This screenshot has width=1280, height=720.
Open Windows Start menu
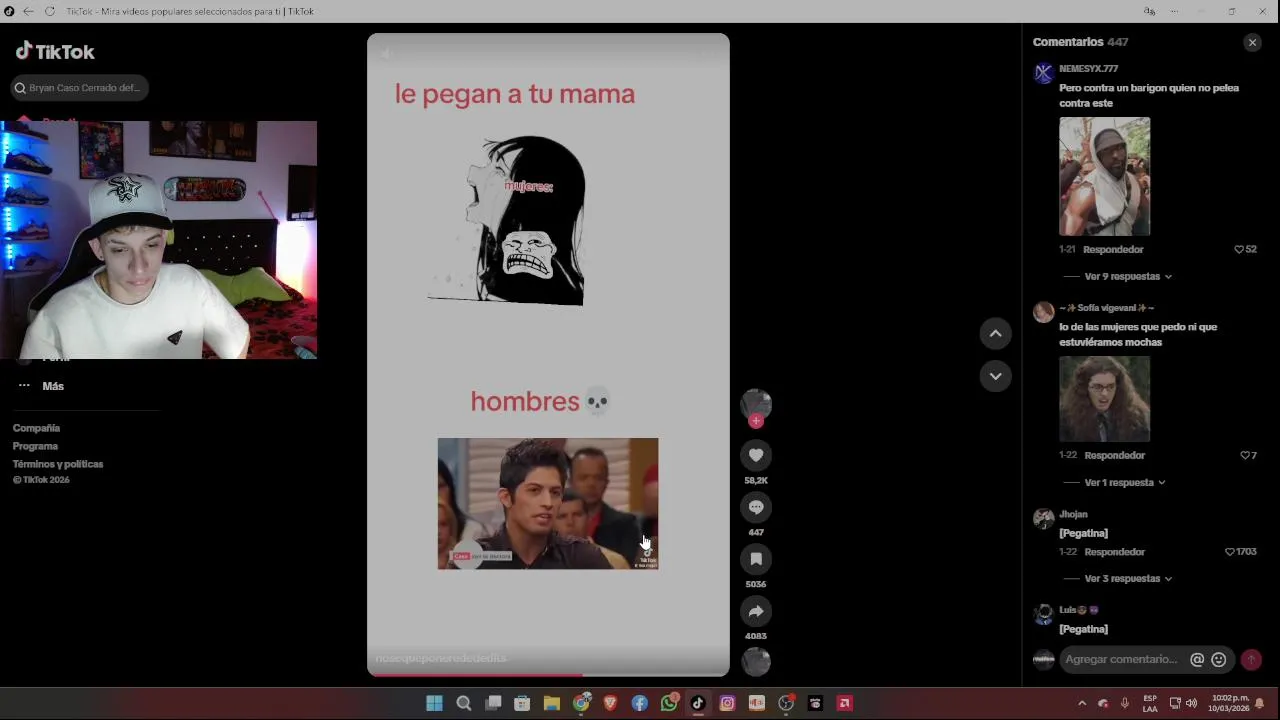pyautogui.click(x=434, y=703)
